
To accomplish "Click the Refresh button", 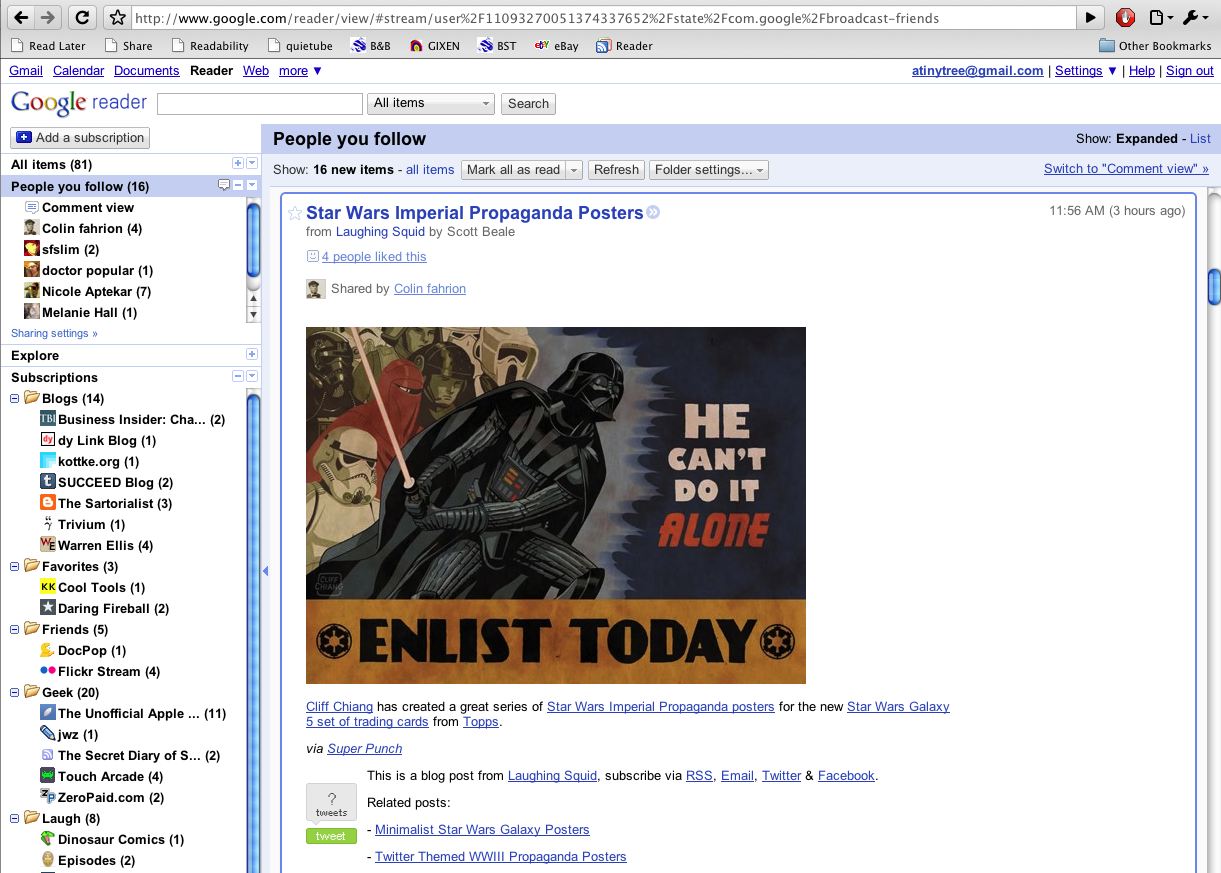I will (x=616, y=170).
